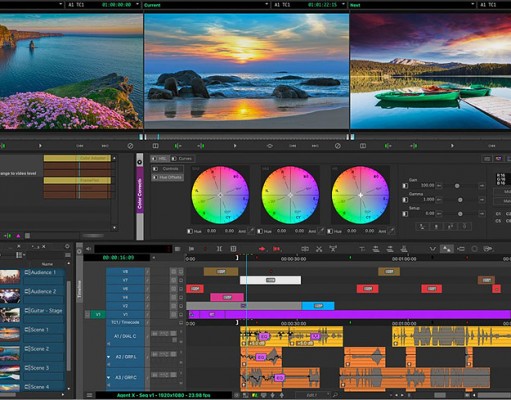The width and height of the screenshot is (511, 400).
Task: Select the Controls subtab
Action: tap(167, 169)
